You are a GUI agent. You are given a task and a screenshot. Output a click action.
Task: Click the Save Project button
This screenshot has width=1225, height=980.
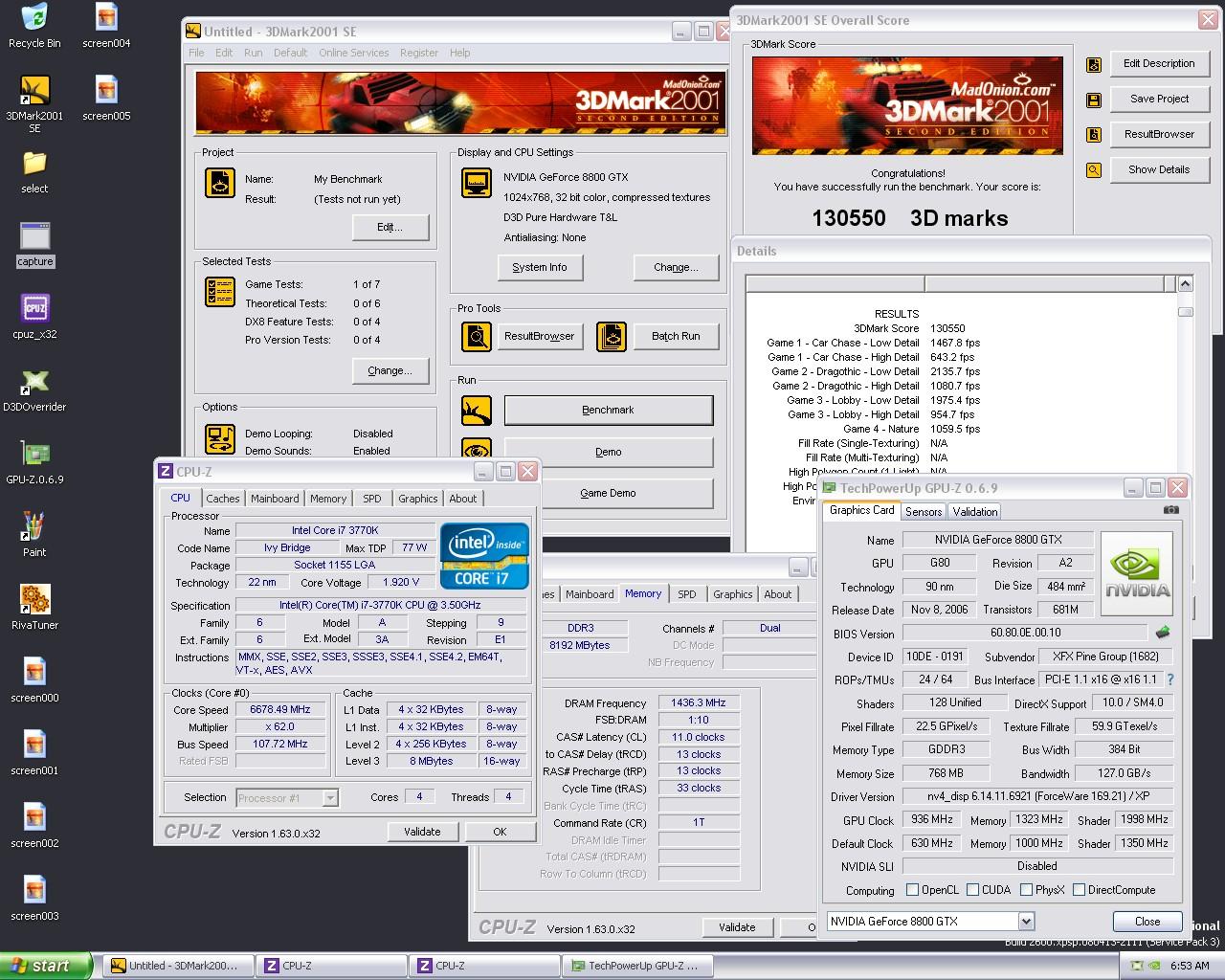tap(1159, 99)
